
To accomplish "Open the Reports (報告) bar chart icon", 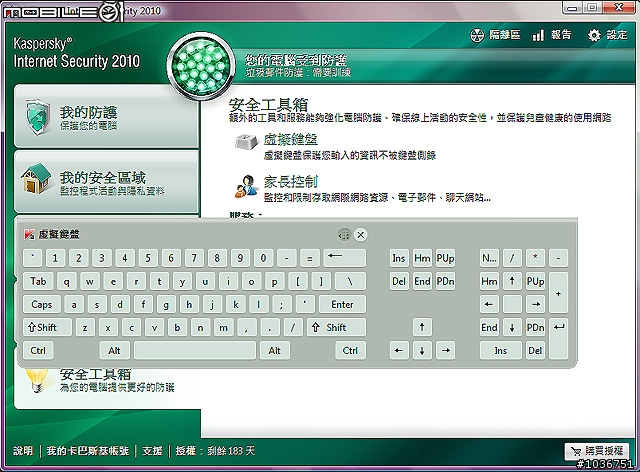I will click(x=538, y=35).
